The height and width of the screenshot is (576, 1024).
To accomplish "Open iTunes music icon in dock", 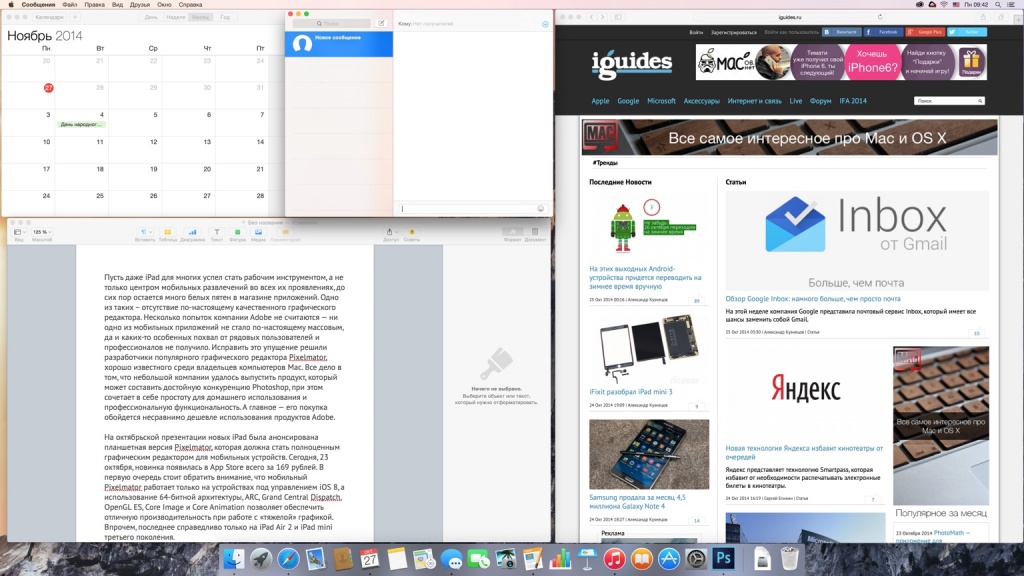I will coord(615,559).
